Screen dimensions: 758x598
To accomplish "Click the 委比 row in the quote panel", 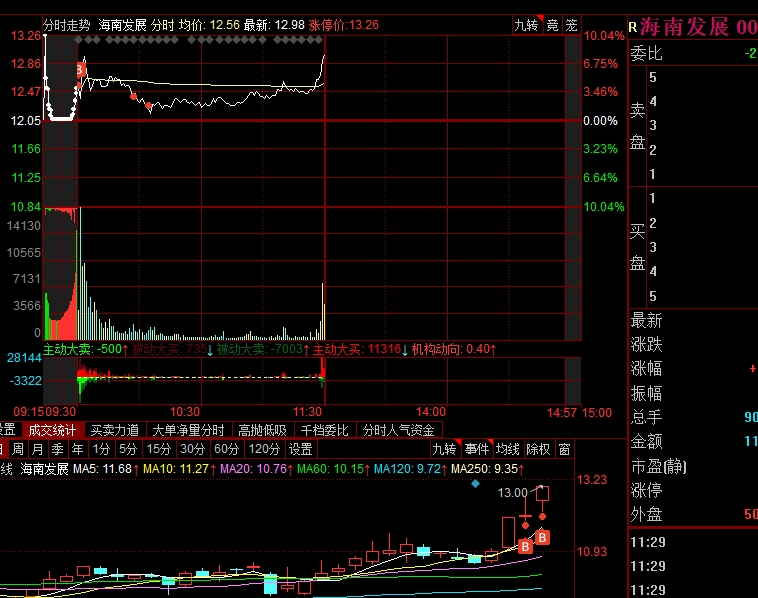I will click(x=693, y=53).
